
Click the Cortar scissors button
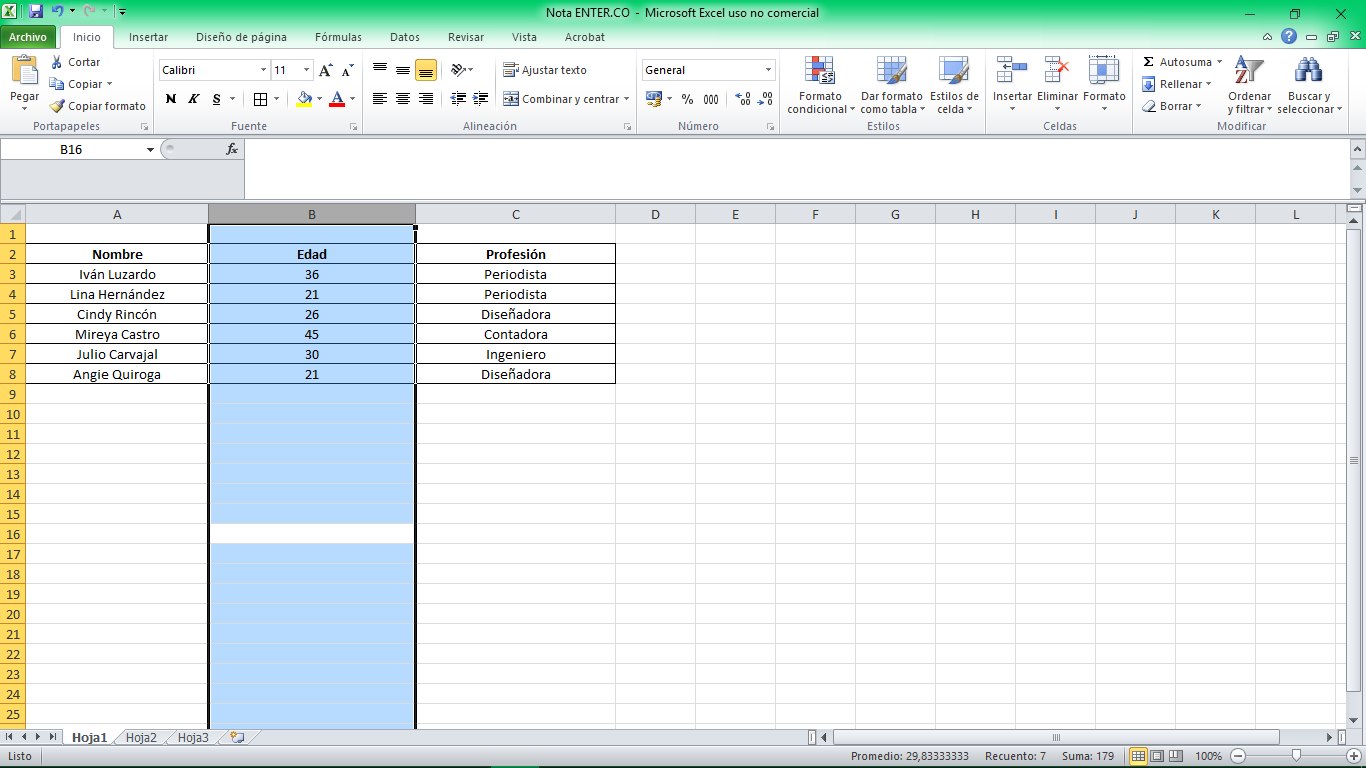[x=76, y=62]
